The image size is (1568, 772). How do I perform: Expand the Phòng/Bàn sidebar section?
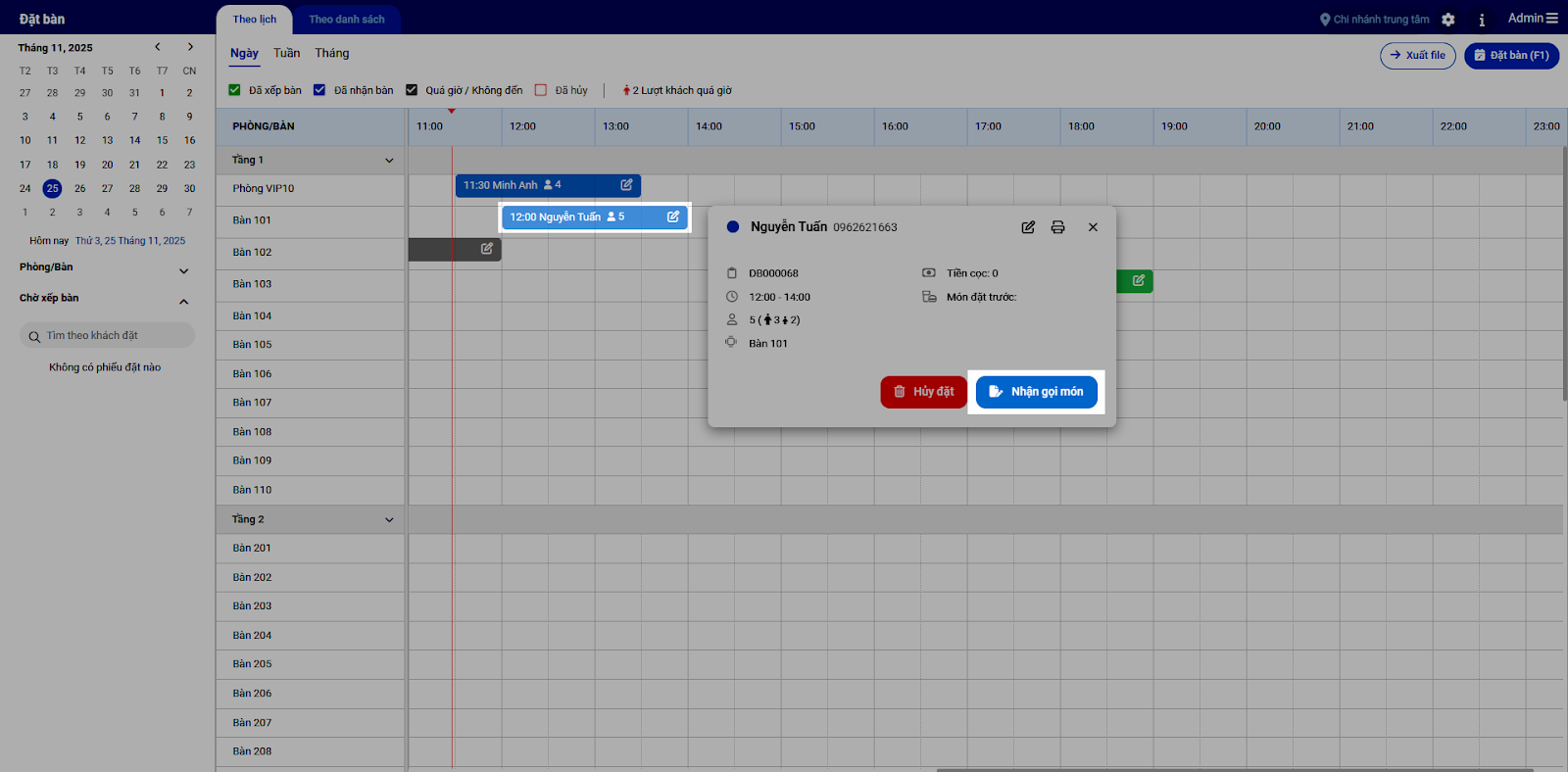(x=183, y=271)
